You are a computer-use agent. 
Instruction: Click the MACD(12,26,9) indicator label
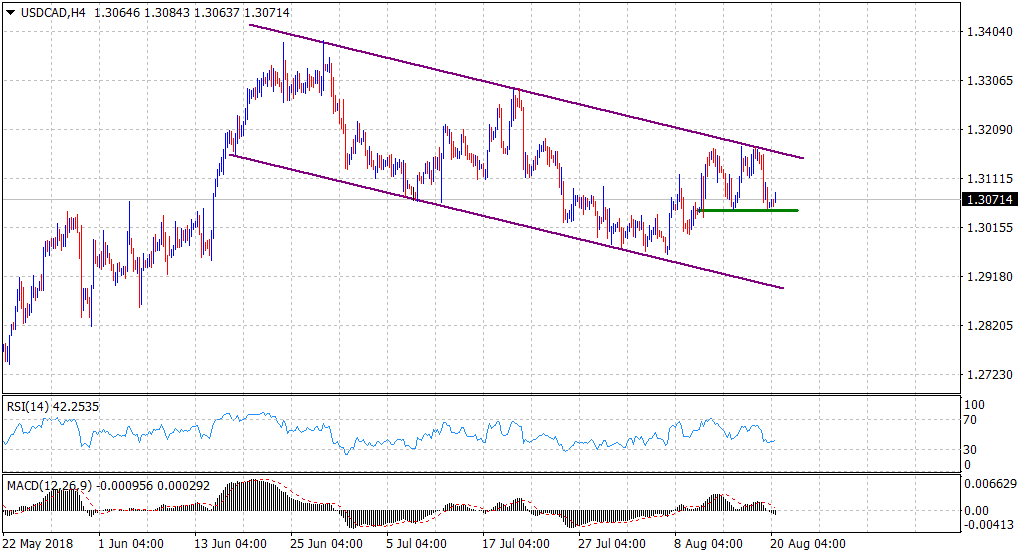[48, 485]
